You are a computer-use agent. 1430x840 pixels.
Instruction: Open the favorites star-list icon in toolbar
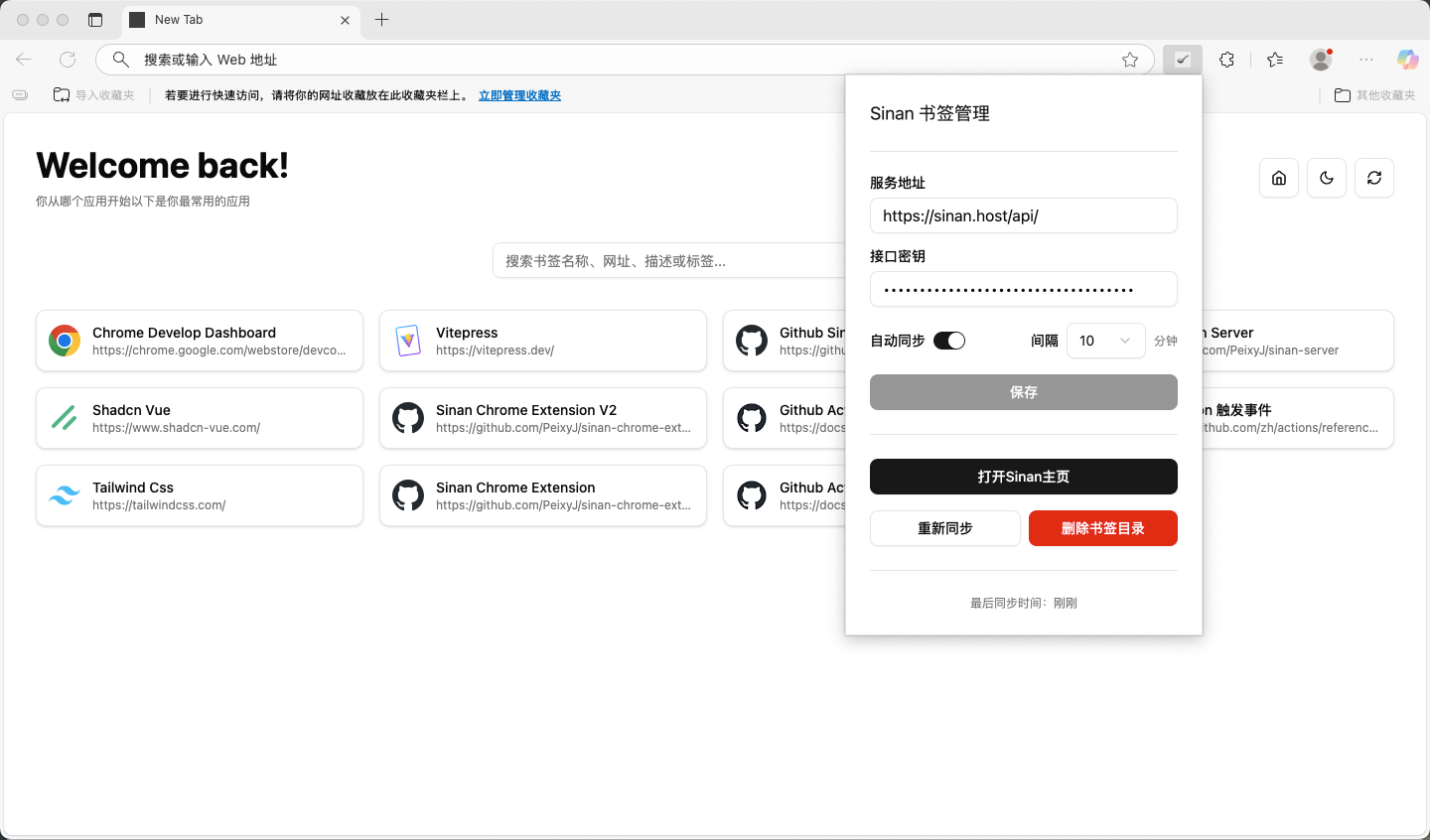coord(1275,60)
